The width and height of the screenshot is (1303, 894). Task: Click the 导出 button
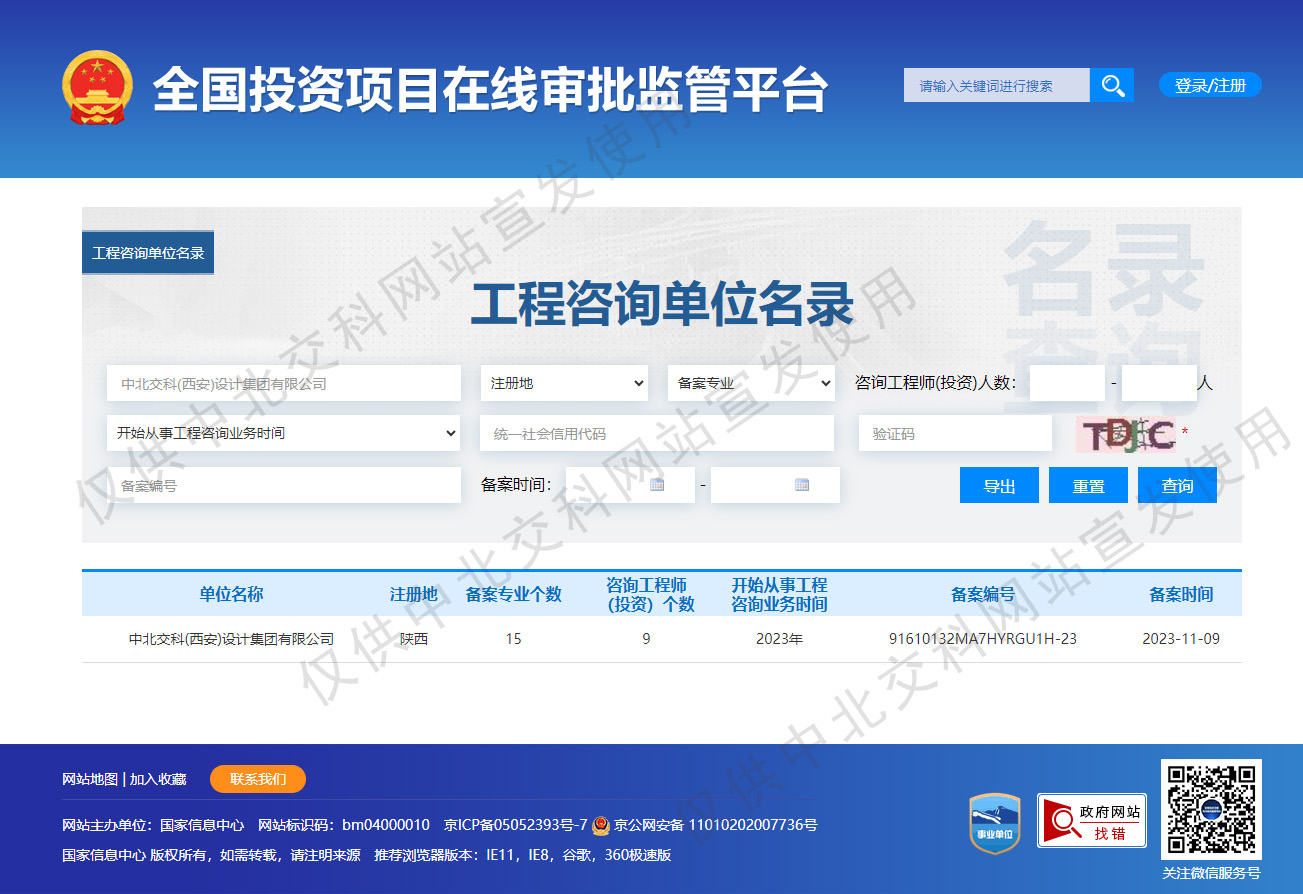[x=999, y=486]
